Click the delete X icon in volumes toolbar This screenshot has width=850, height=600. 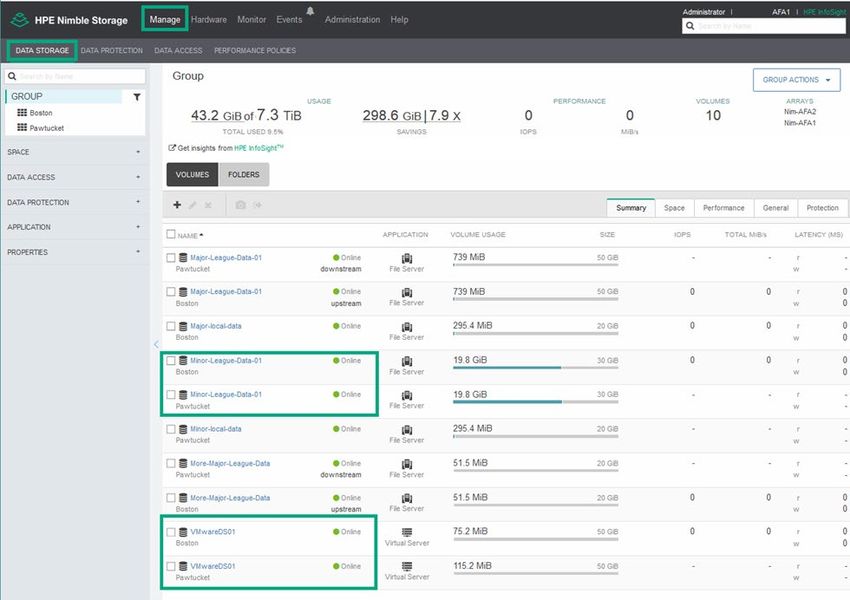(208, 205)
